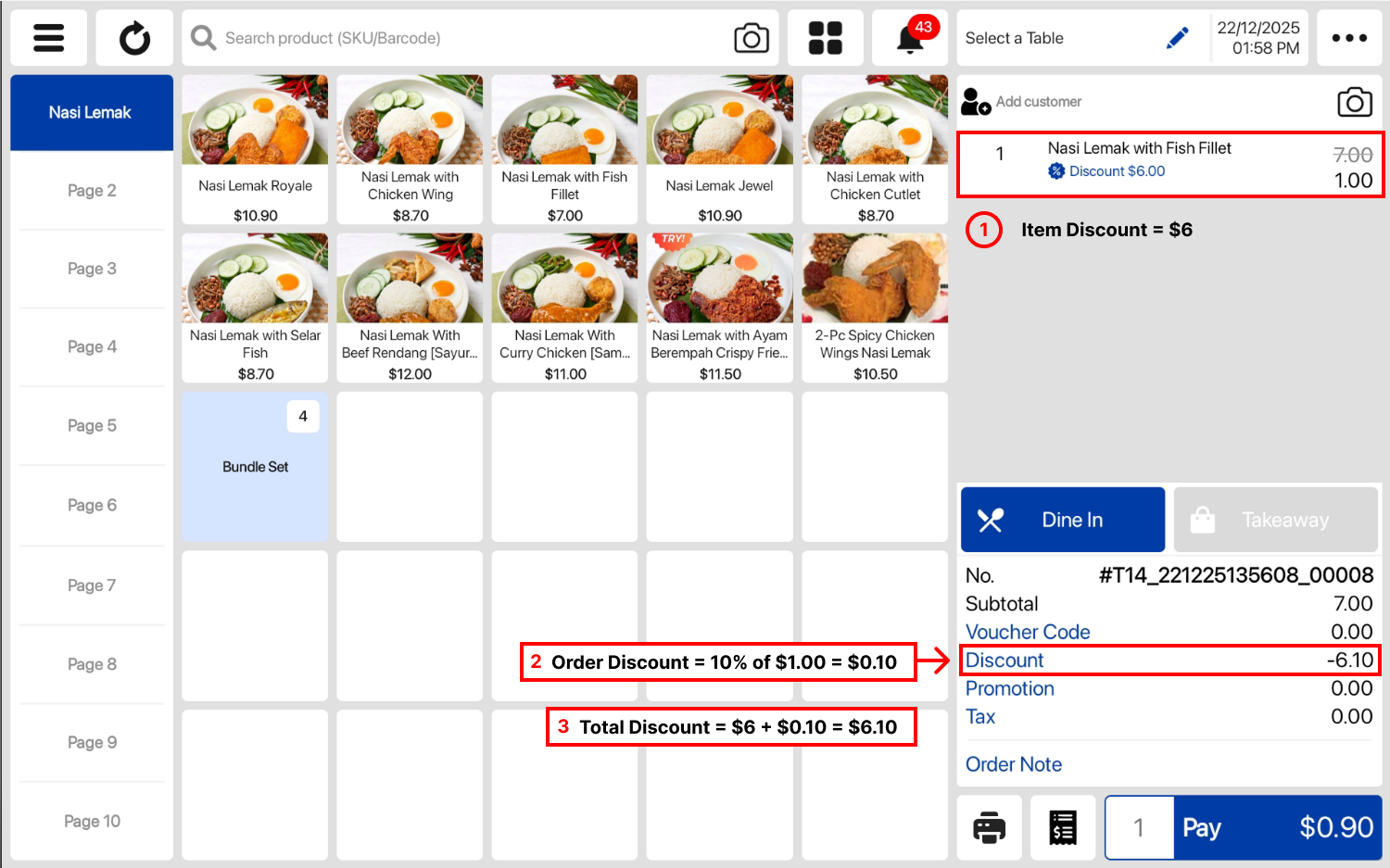Click the product search input field

[463, 38]
